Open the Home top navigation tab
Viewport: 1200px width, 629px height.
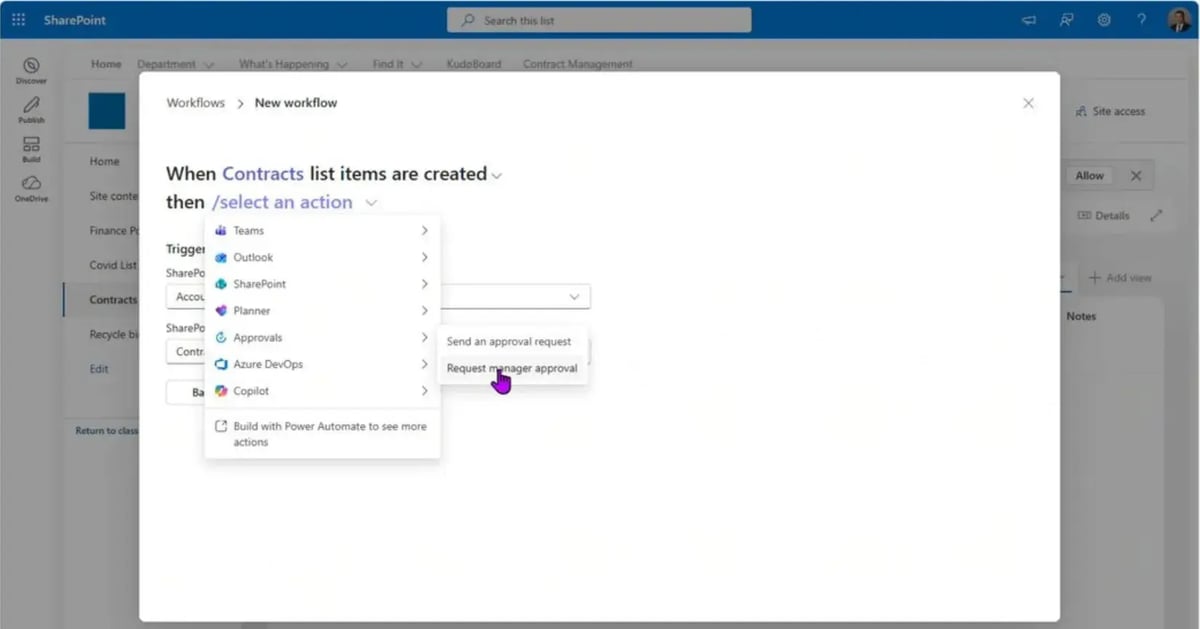(106, 64)
